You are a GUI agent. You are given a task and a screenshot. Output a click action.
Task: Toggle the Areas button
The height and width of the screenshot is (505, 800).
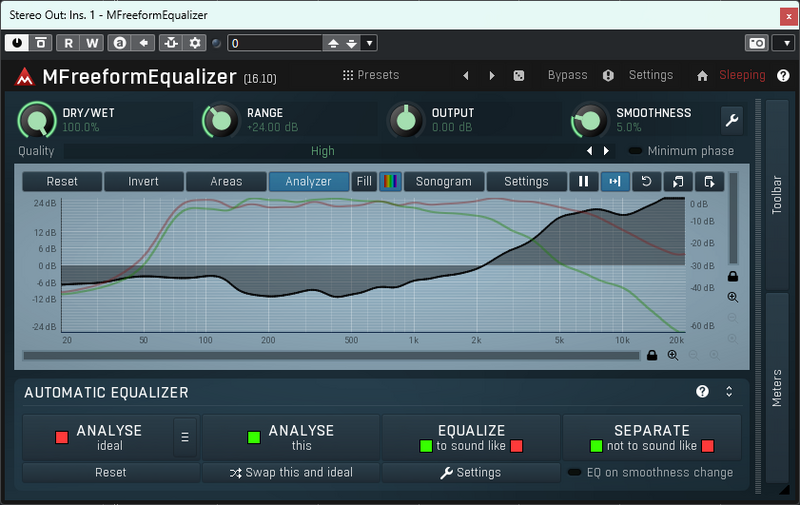click(x=226, y=182)
